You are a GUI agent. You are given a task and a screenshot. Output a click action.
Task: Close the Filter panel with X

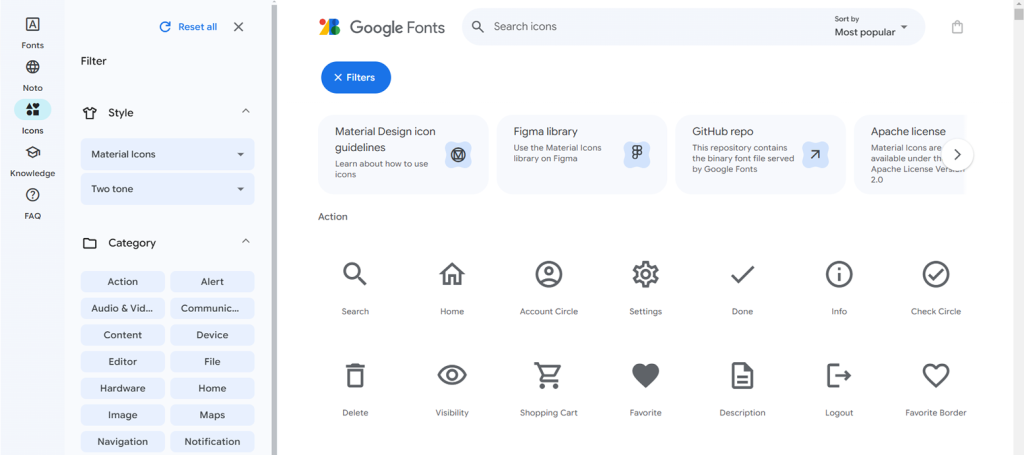click(238, 27)
